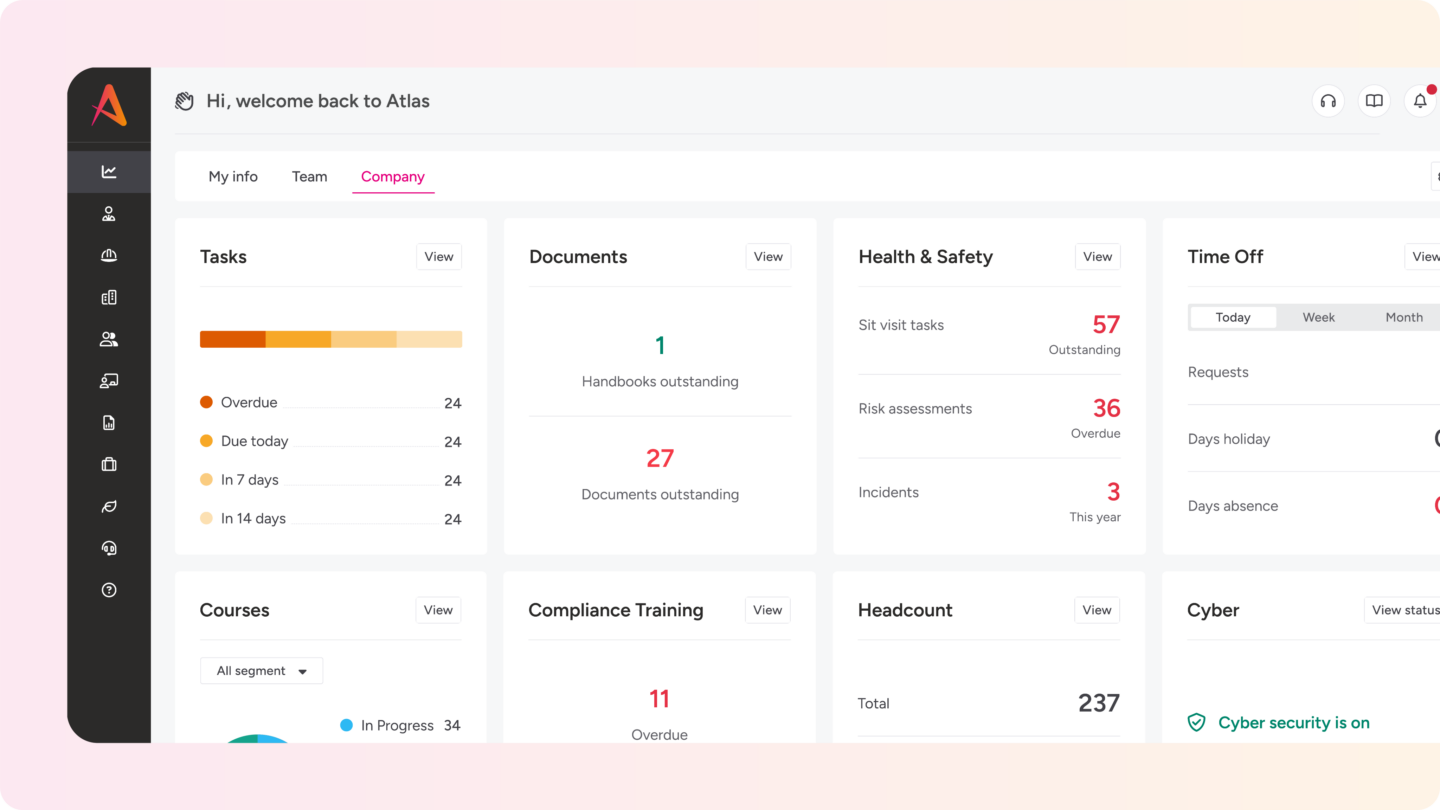1440x810 pixels.
Task: Click the question mark help icon
Action: click(109, 590)
